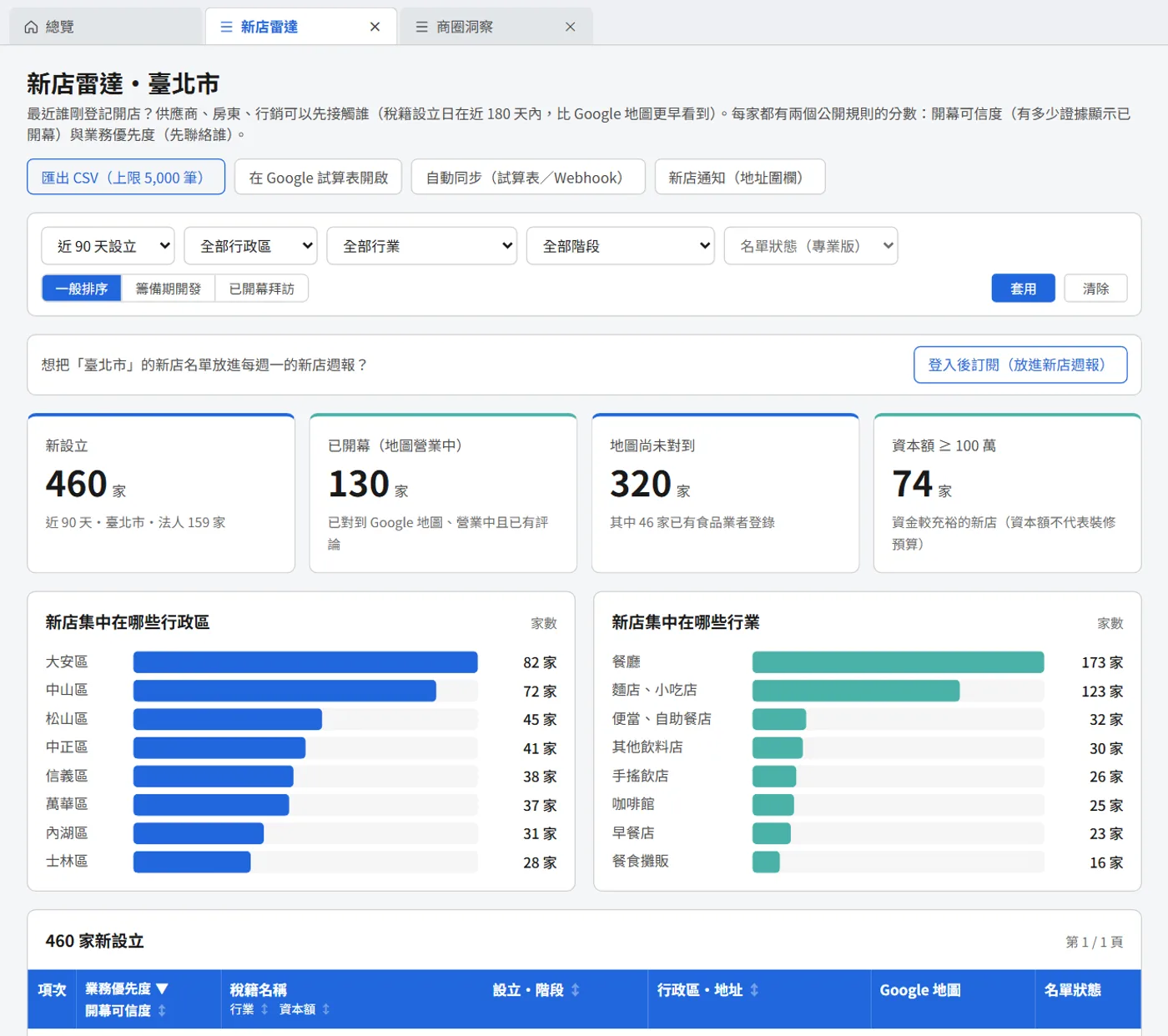Screen dimensions: 1168x1036
Task: Click the 新店通知（地址圍欄）button
Action: point(740,177)
